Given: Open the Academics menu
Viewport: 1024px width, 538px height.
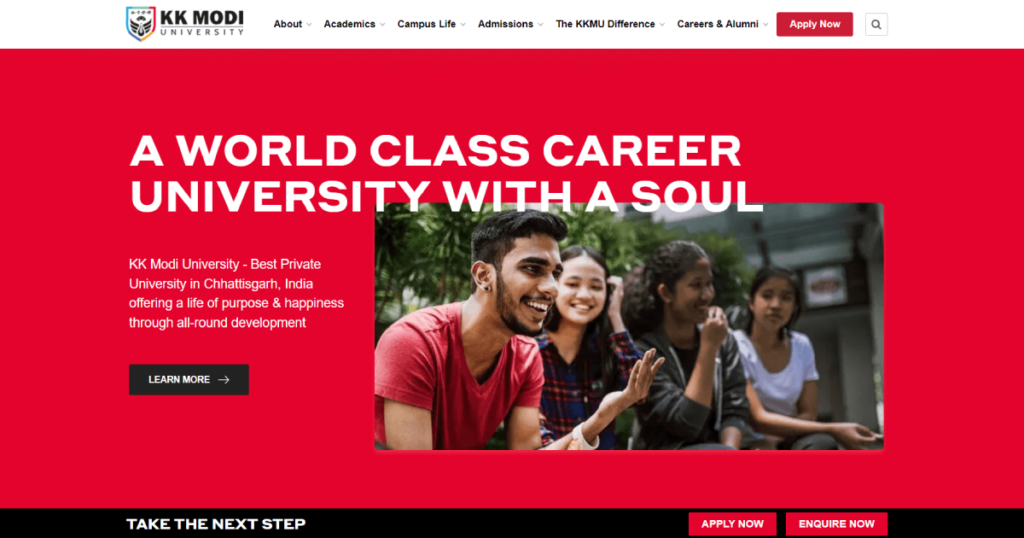Looking at the screenshot, I should [349, 24].
